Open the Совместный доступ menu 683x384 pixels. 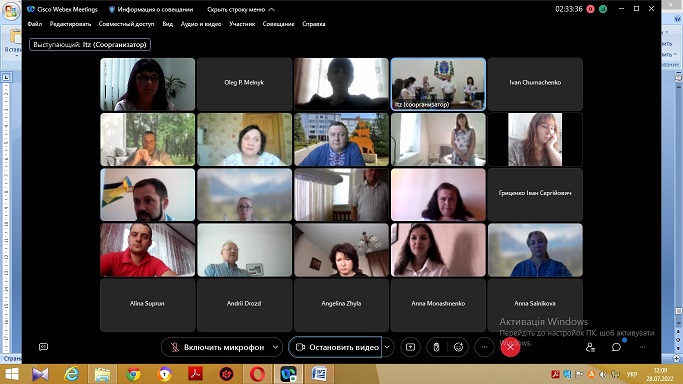126,24
